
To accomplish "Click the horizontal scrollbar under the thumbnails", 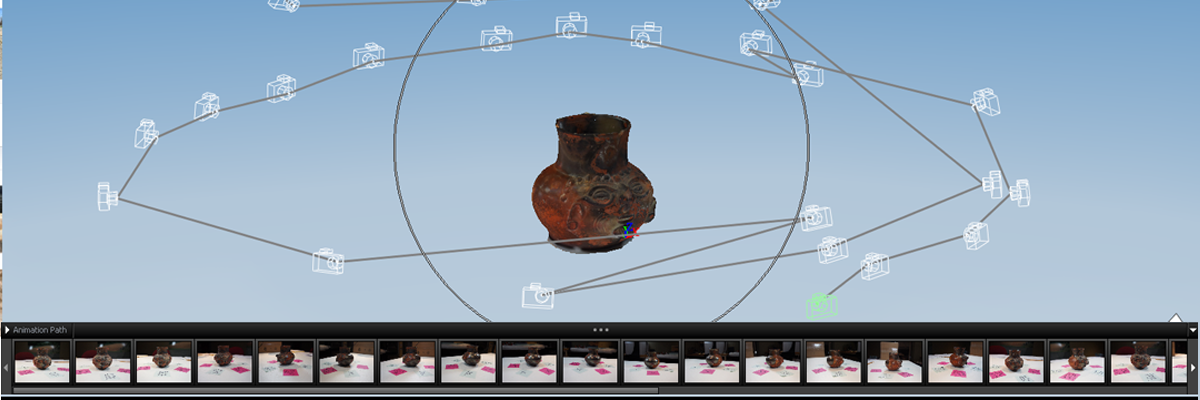I will (x=335, y=390).
